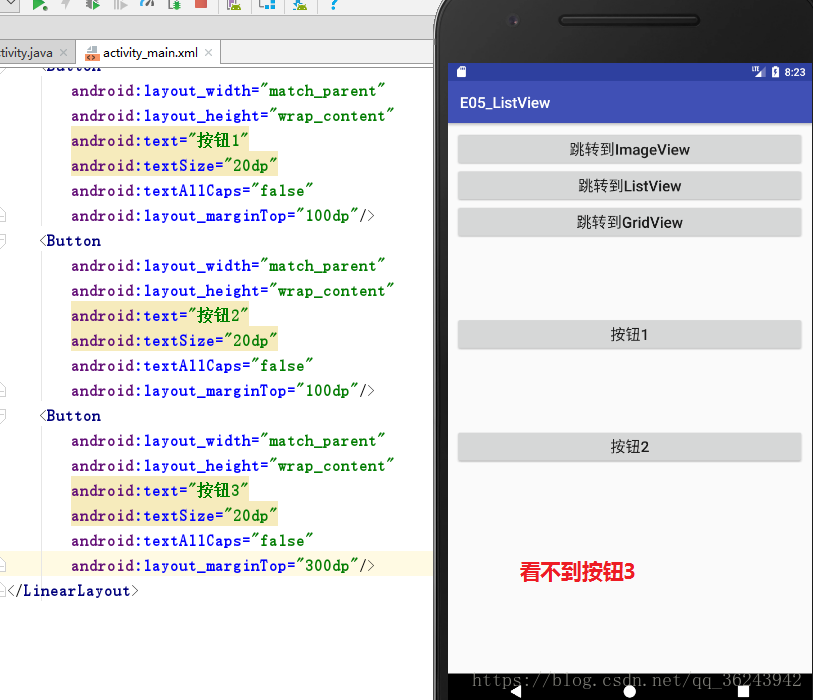The height and width of the screenshot is (700, 813).
Task: Tap the 按钮2 button in emulator
Action: [629, 446]
